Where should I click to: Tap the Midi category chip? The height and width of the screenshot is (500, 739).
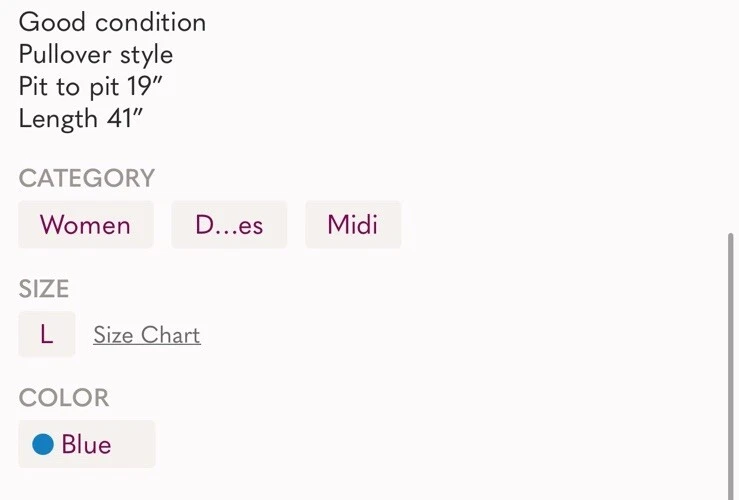pyautogui.click(x=352, y=225)
